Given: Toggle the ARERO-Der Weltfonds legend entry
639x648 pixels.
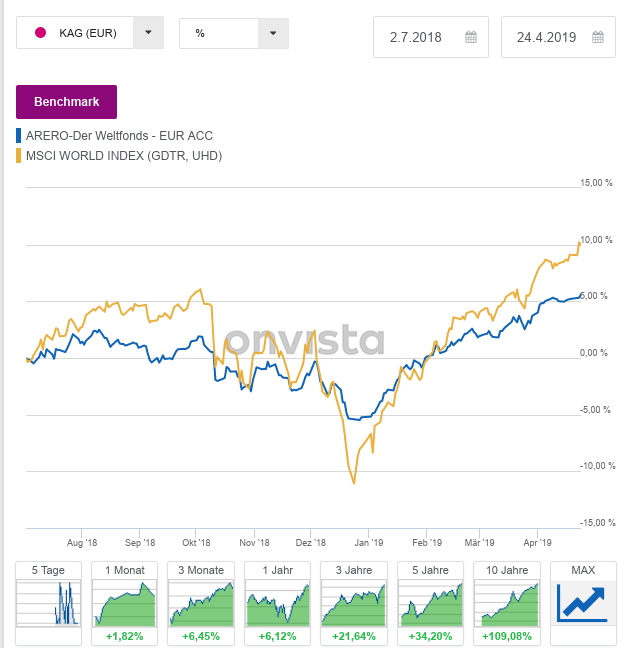Looking at the screenshot, I should (119, 136).
